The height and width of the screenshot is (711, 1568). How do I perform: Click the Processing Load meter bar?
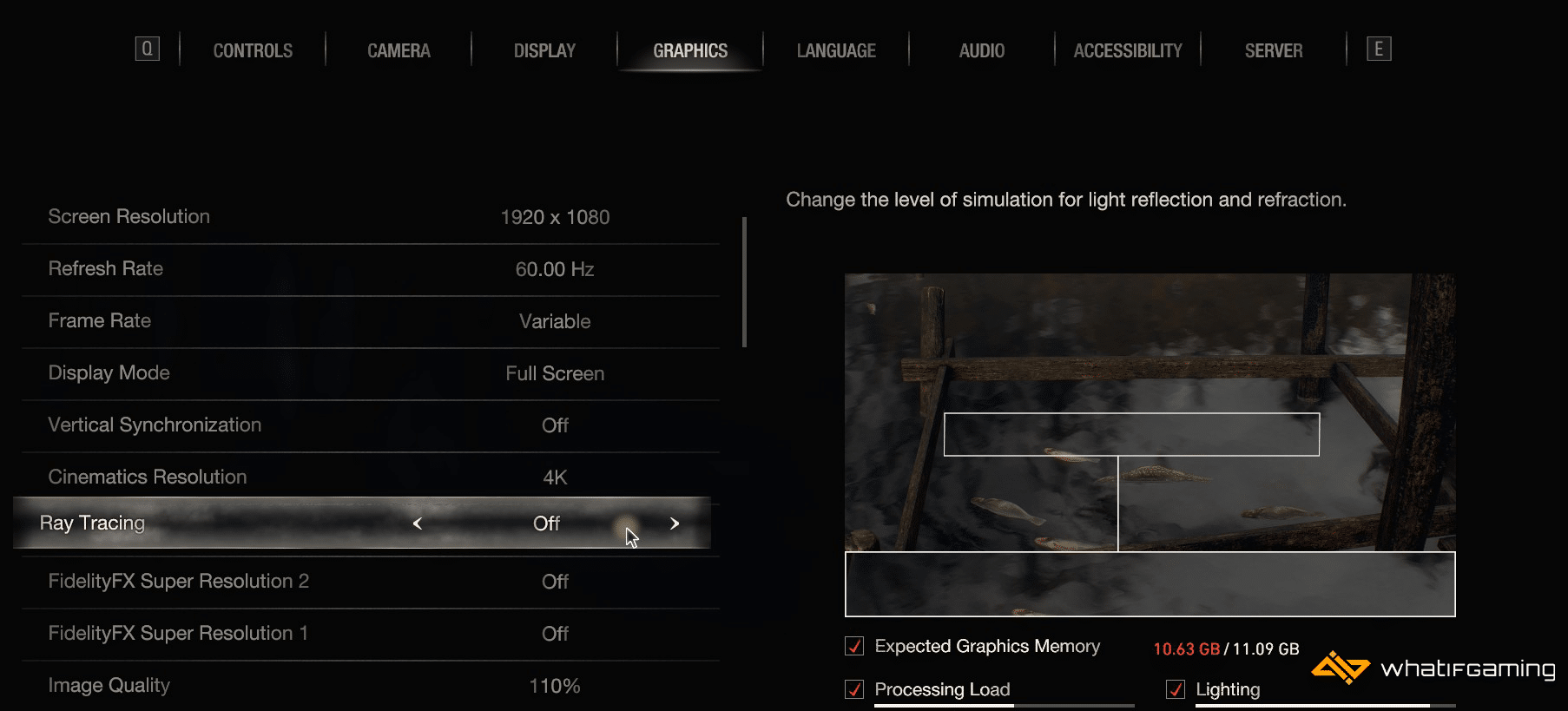coord(1005,706)
